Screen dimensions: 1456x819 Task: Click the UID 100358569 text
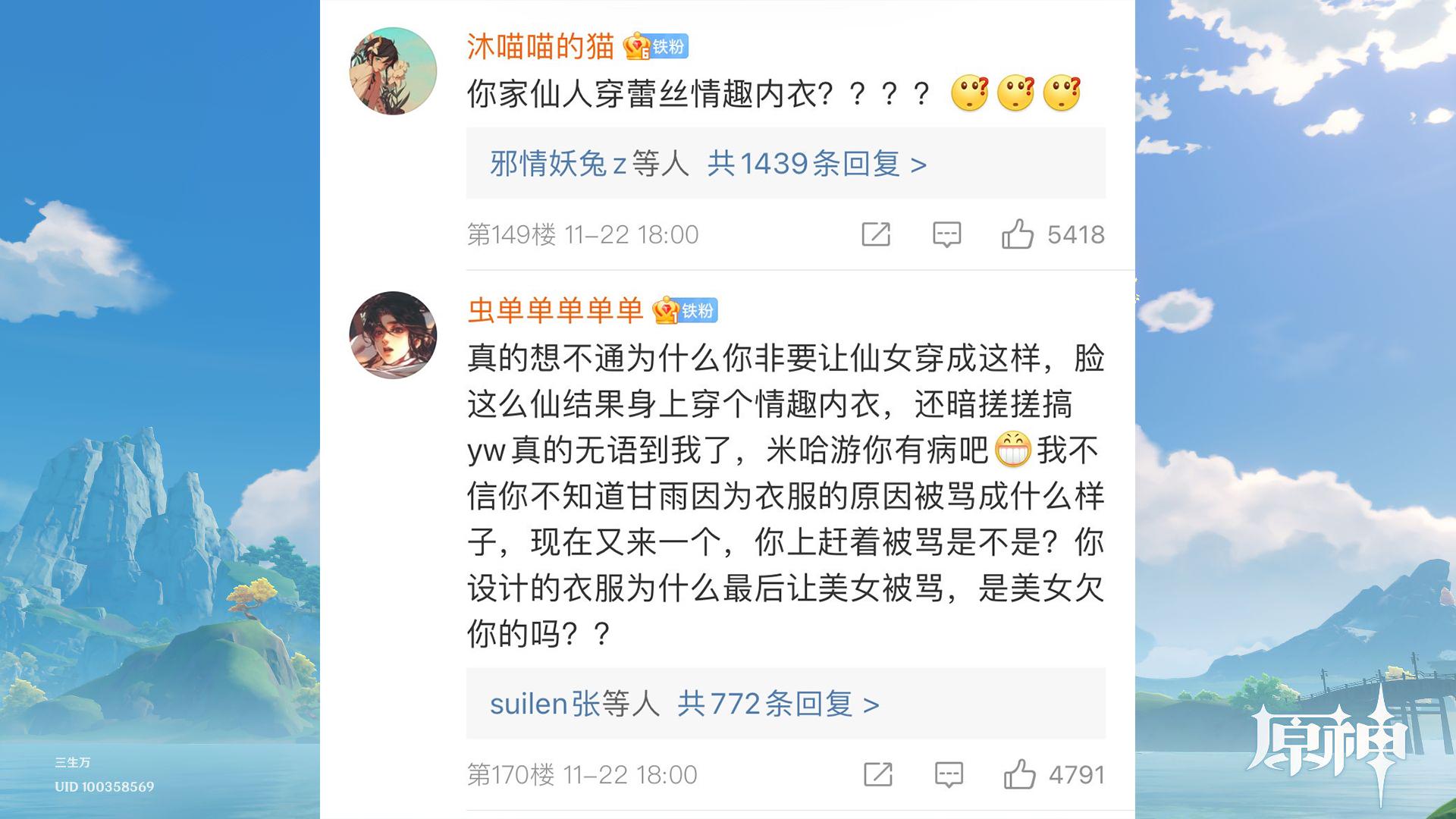[104, 786]
